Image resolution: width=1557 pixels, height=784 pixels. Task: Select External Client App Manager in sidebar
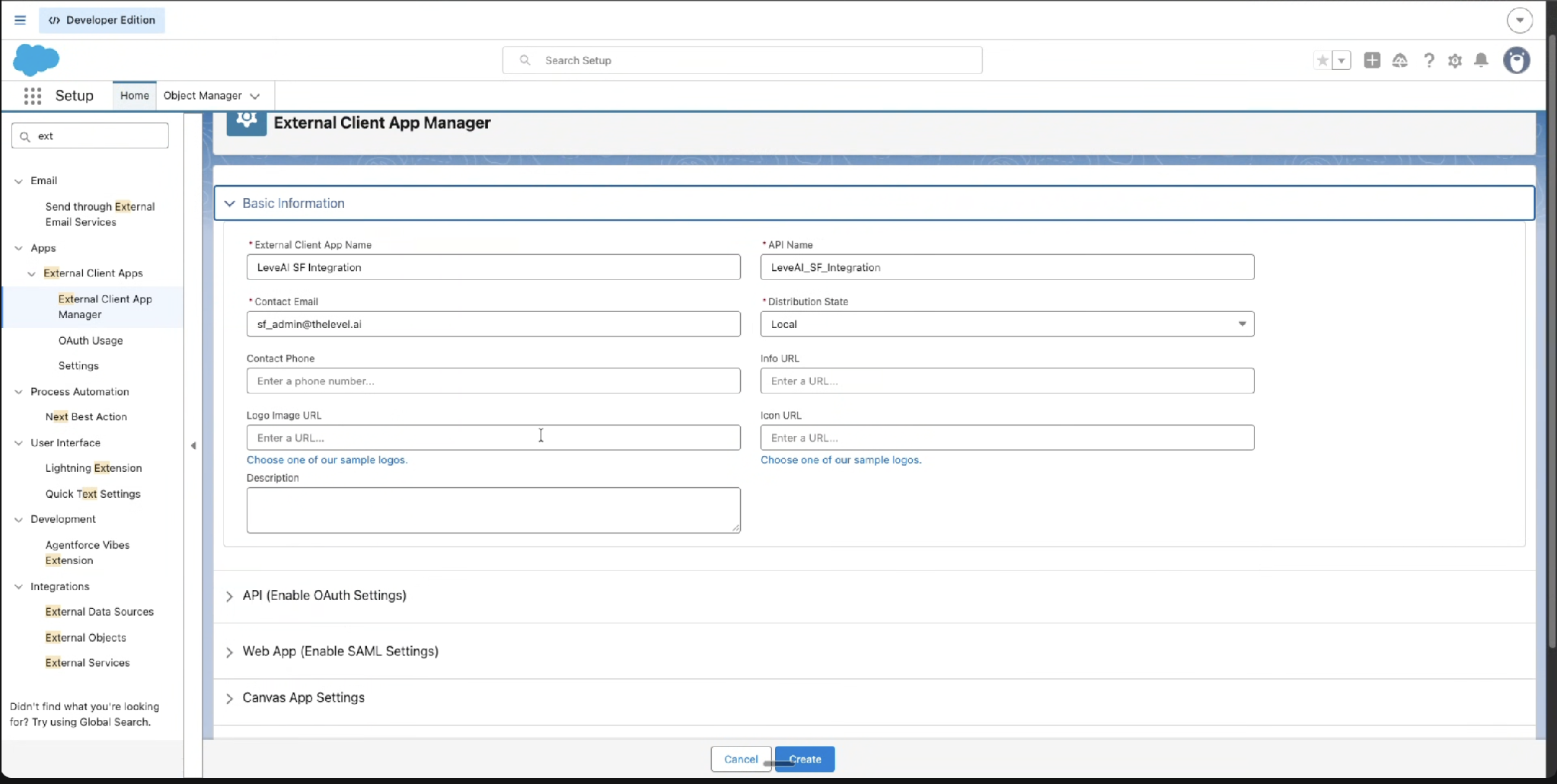105,307
